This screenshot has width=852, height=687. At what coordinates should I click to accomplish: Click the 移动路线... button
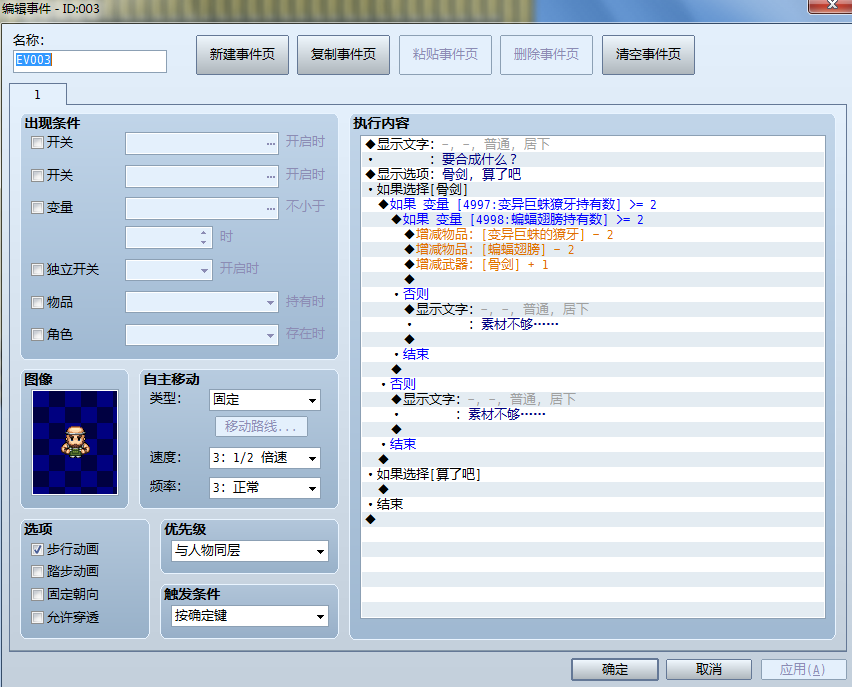tap(261, 427)
